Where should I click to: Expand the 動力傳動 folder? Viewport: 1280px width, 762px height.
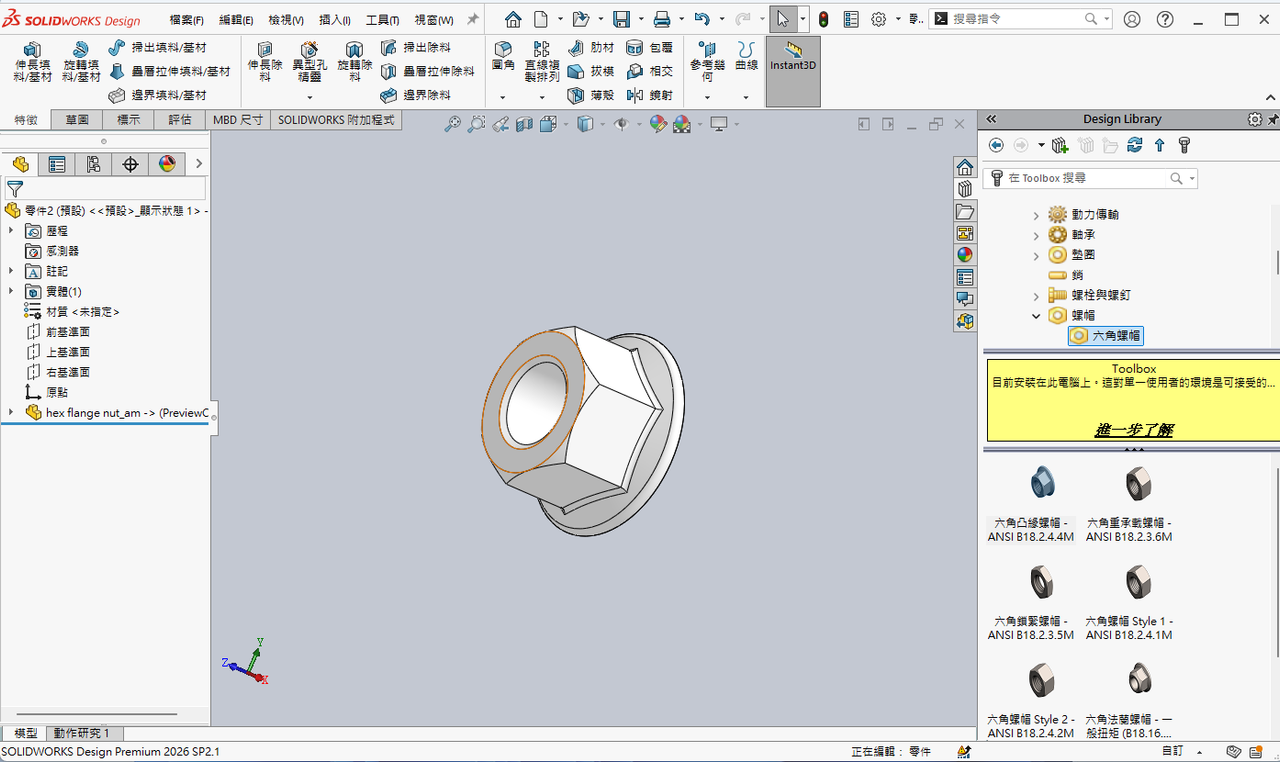pos(1036,215)
